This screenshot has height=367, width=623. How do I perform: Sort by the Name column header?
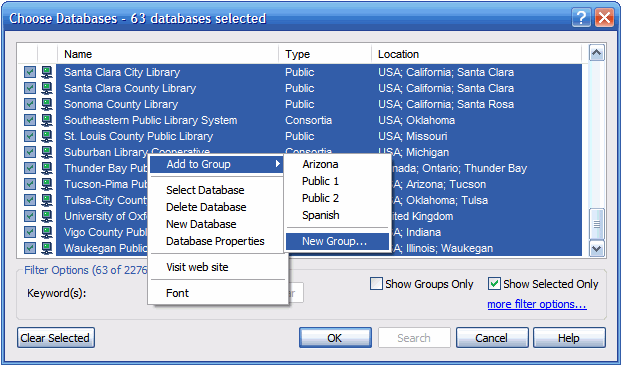[168, 54]
